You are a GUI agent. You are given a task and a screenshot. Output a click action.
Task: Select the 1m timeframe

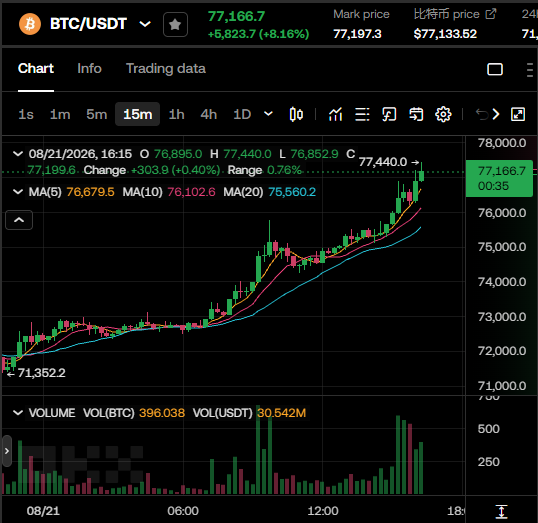coord(60,114)
